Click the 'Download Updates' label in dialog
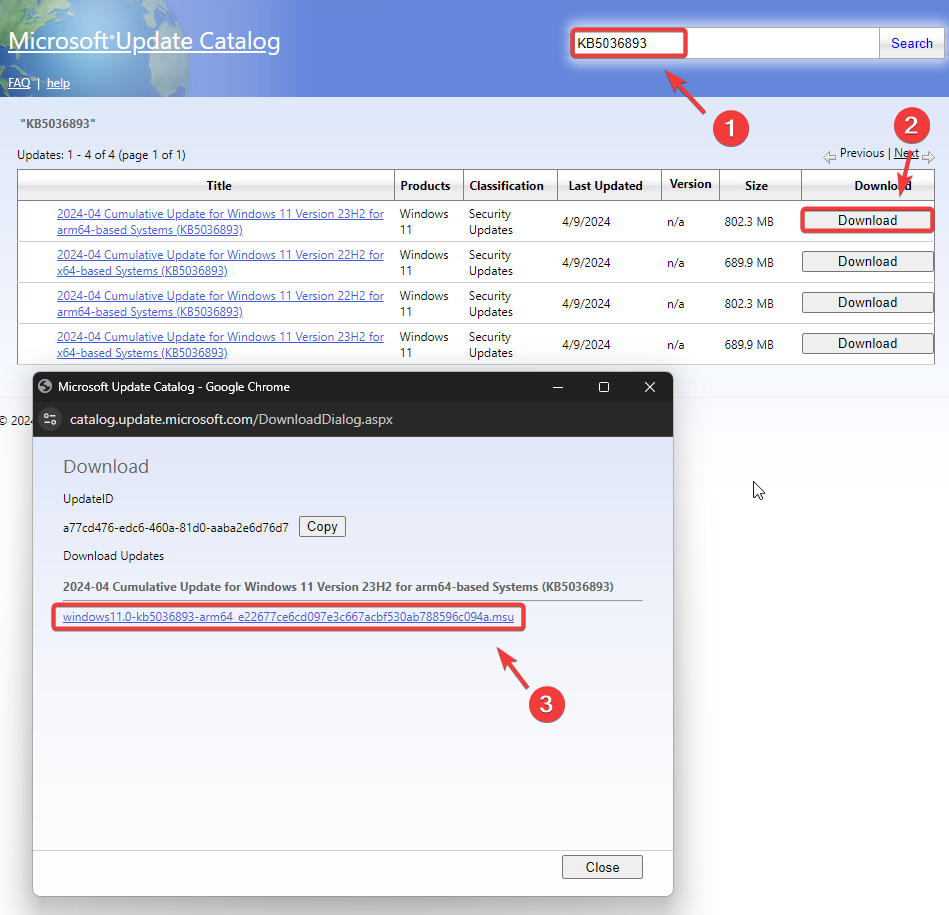 pos(113,556)
